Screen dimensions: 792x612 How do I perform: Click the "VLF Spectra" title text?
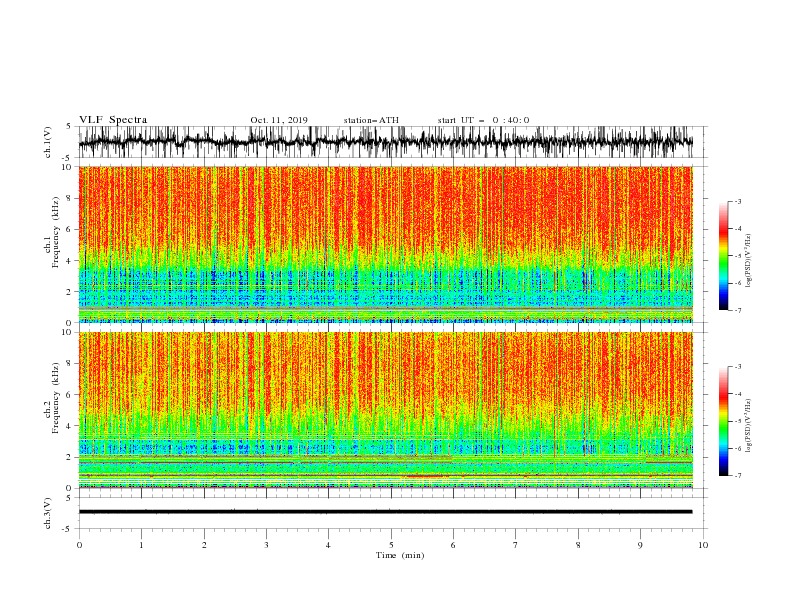pos(113,120)
